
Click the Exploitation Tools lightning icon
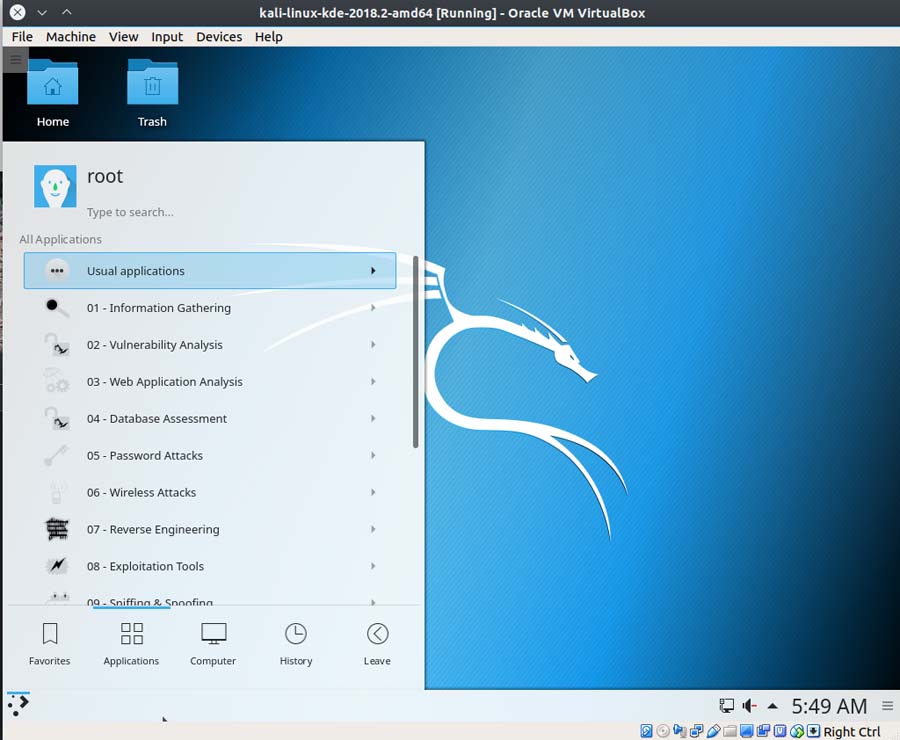(57, 566)
